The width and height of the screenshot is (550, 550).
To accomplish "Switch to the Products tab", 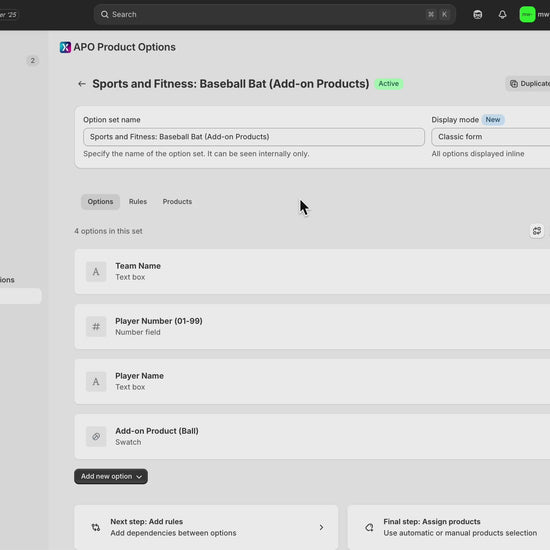I will [177, 202].
